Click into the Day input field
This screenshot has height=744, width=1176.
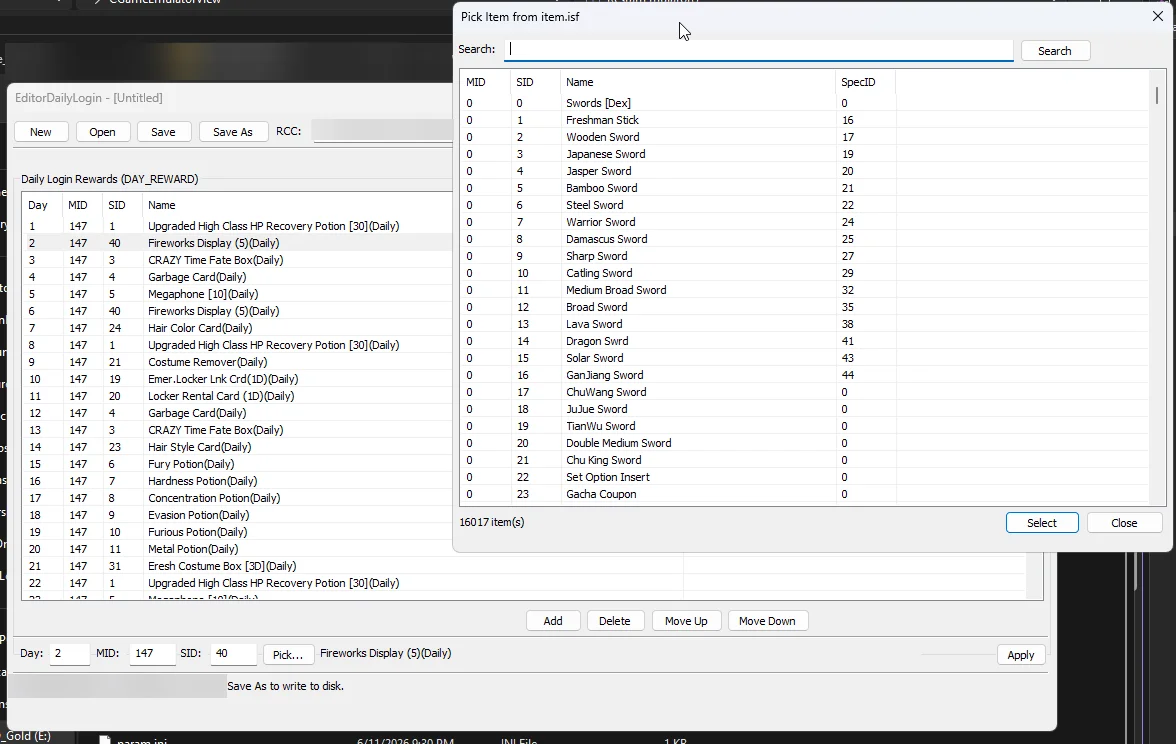[69, 654]
